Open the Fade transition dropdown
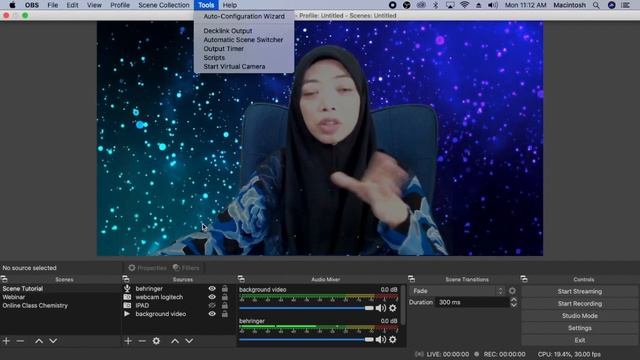 (x=457, y=291)
